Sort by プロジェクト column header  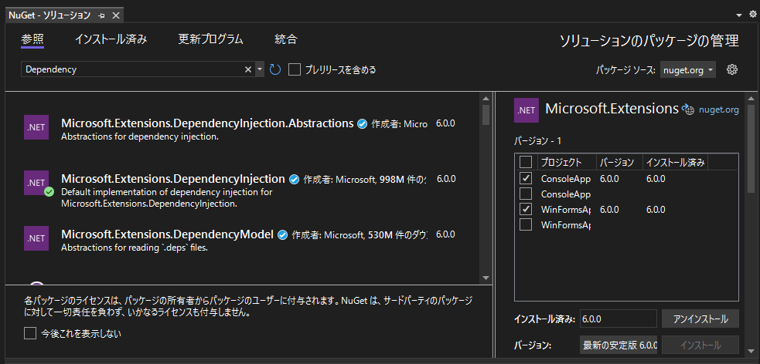pos(566,162)
